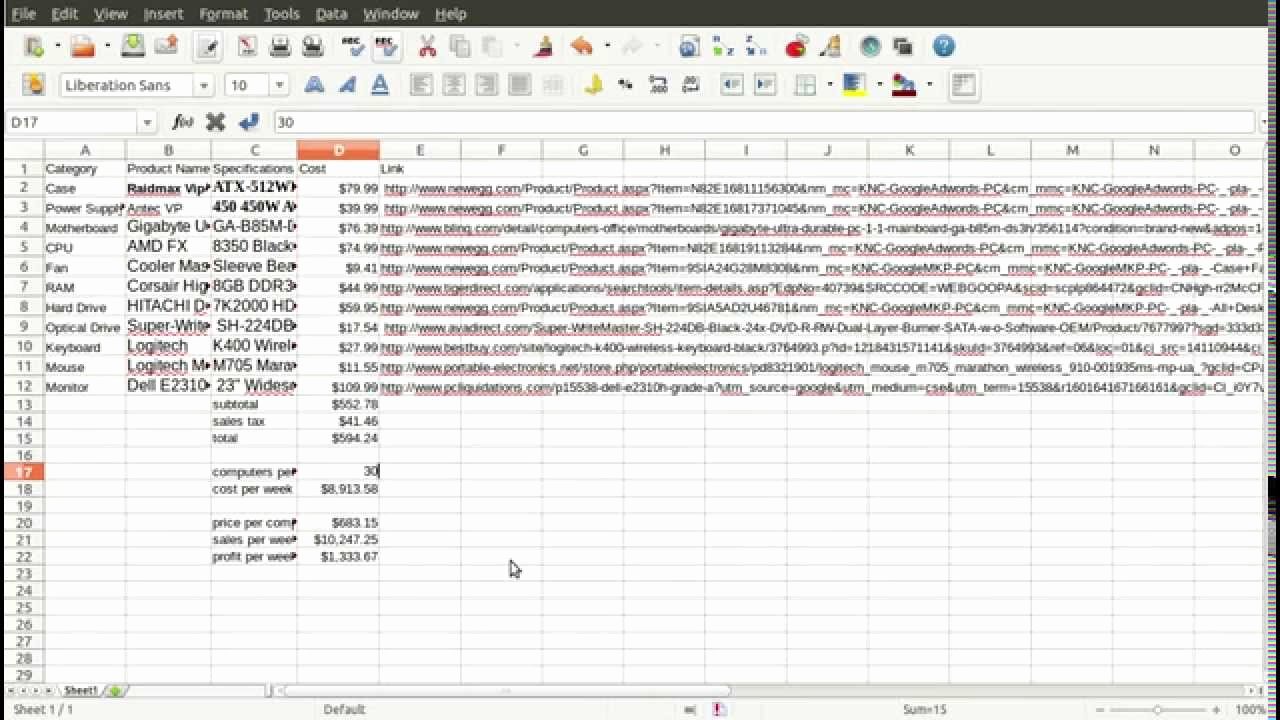Image resolution: width=1280 pixels, height=720 pixels.
Task: Open the Data menu
Action: (x=331, y=13)
